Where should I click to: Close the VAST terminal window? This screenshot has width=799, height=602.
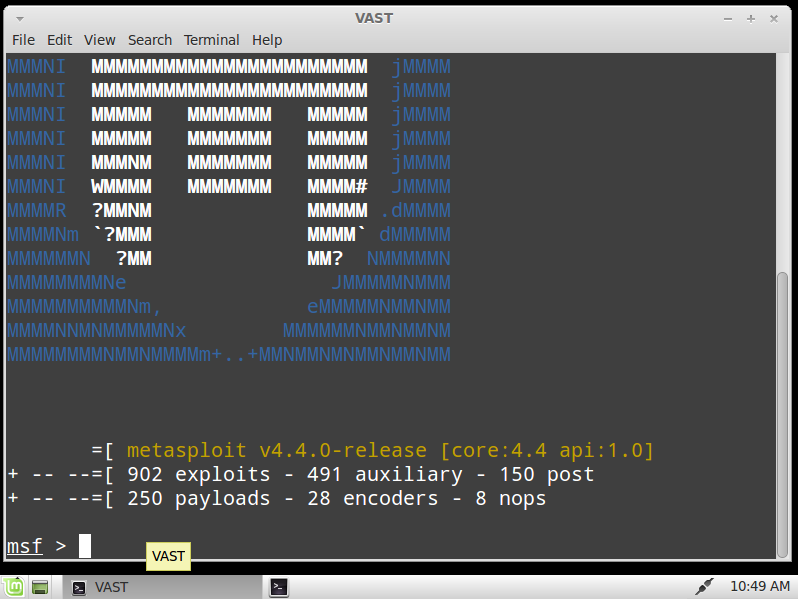tap(774, 18)
